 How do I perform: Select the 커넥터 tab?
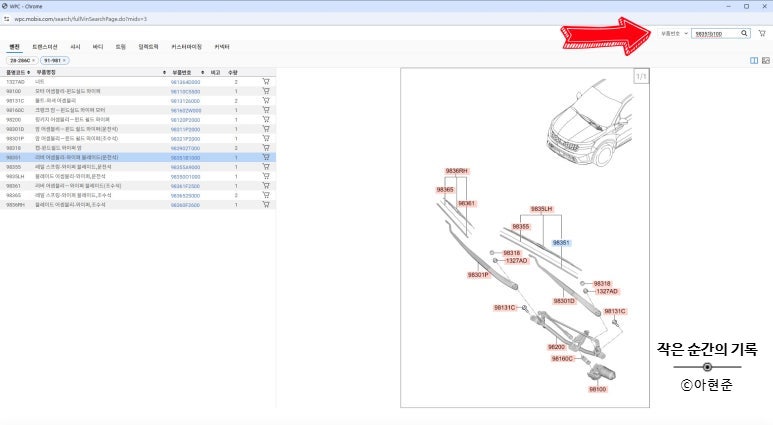tap(222, 47)
